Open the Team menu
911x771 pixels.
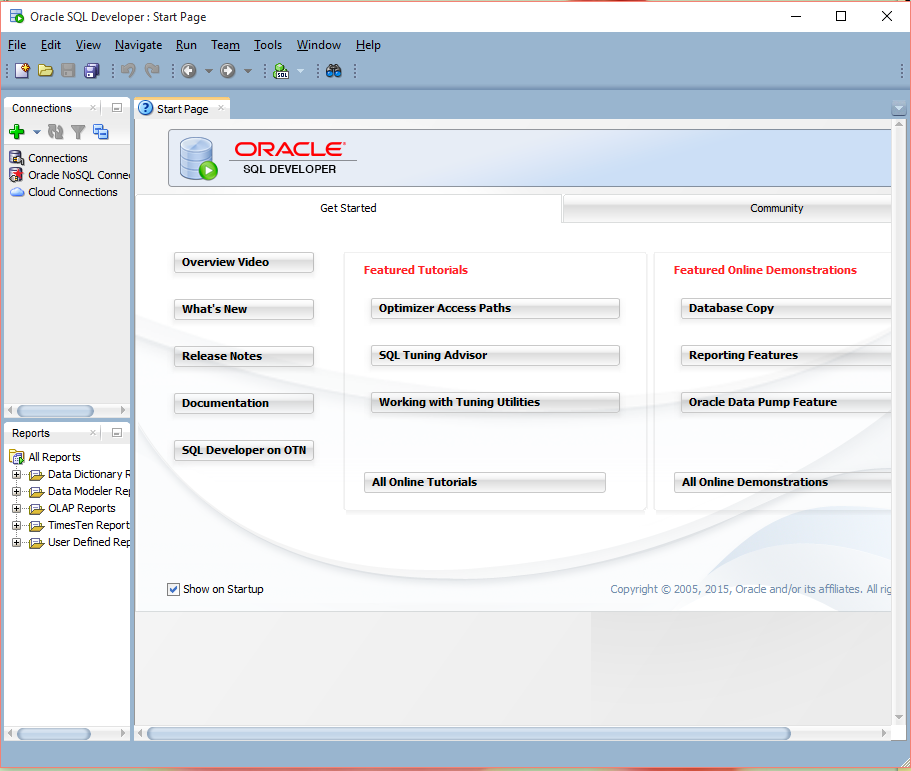tap(225, 45)
